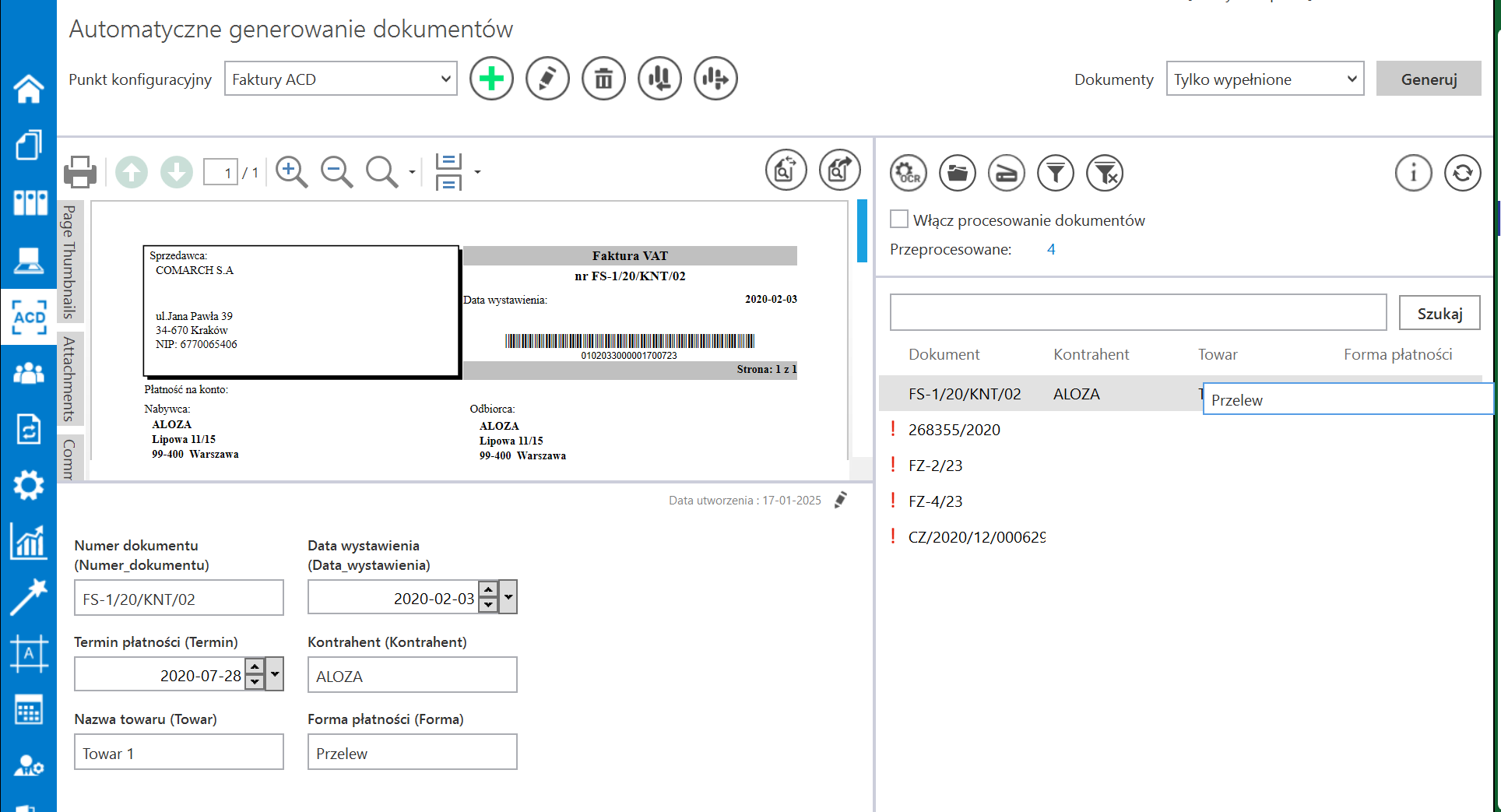Enable Włącz procesowanie dokumentów checkbox
This screenshot has width=1501, height=812.
[899, 220]
